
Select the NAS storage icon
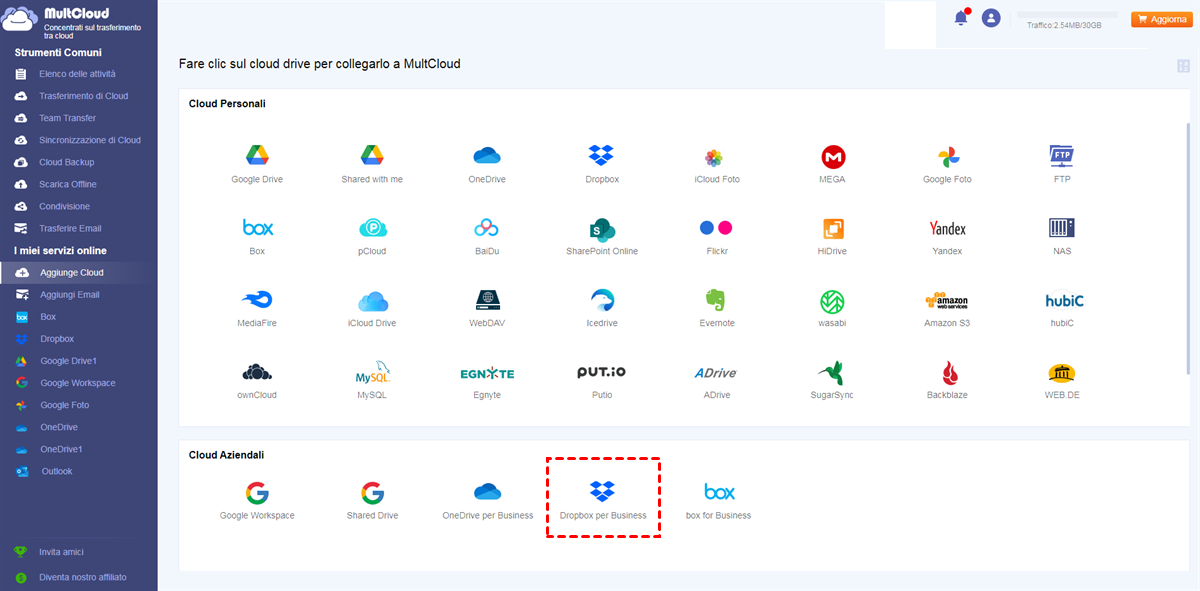pos(1062,228)
